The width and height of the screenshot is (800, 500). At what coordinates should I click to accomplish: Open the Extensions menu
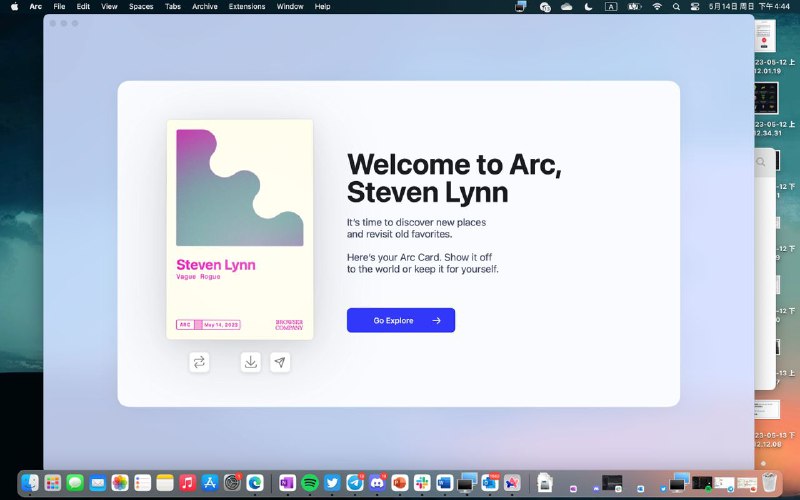pos(246,6)
